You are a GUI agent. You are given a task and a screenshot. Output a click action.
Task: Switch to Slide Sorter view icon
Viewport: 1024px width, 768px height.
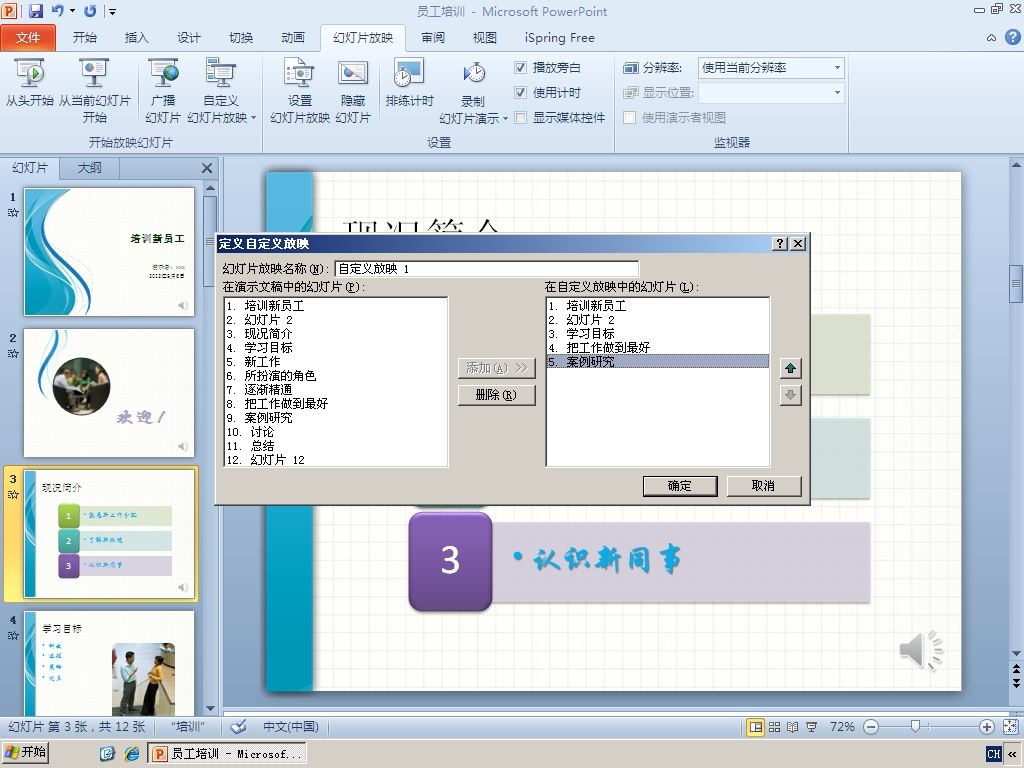coord(775,727)
